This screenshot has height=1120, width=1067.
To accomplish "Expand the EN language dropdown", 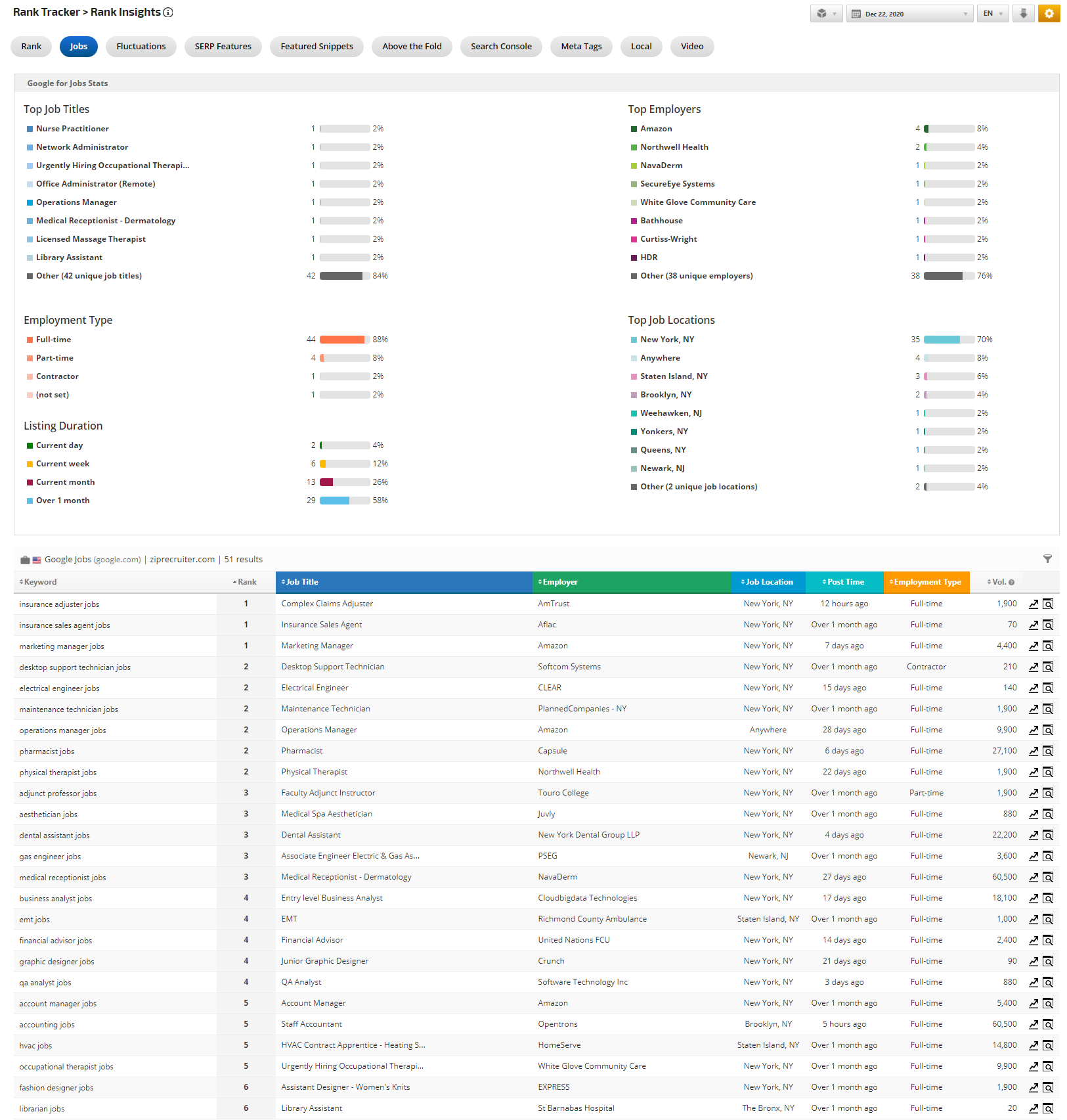I will click(992, 14).
